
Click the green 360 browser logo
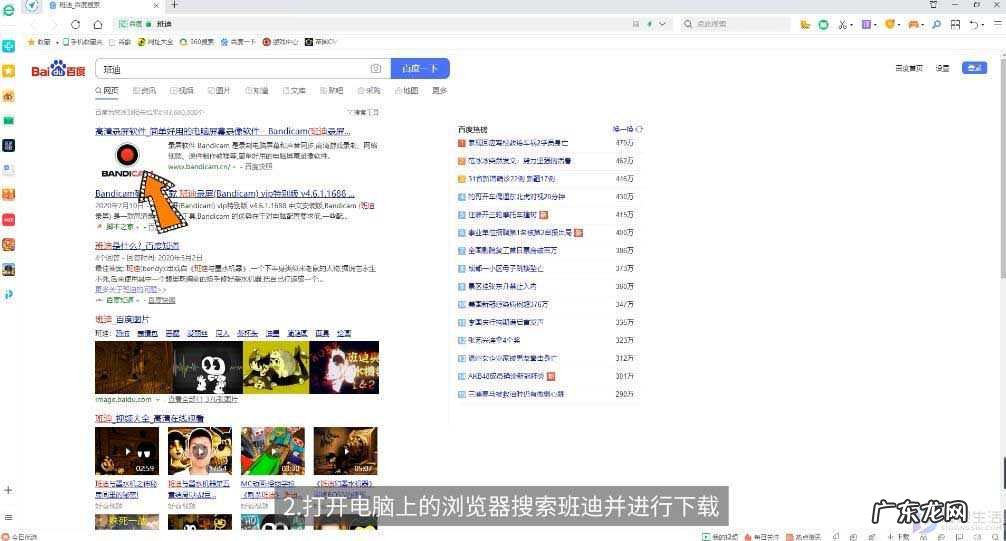pos(8,9)
